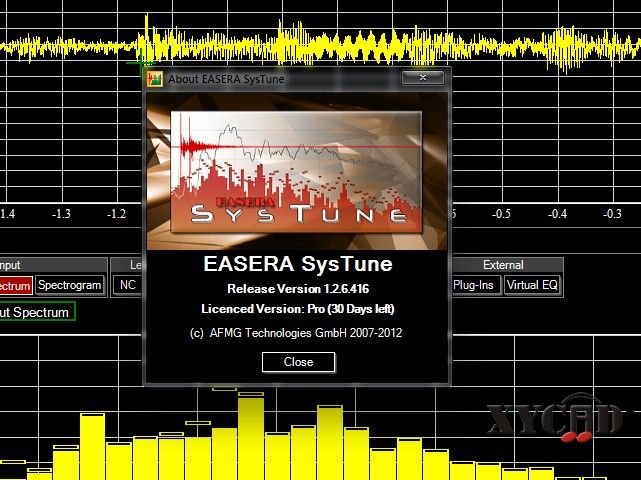The height and width of the screenshot is (480, 641).
Task: Select the Input Spectrum tab
Action: [37, 312]
